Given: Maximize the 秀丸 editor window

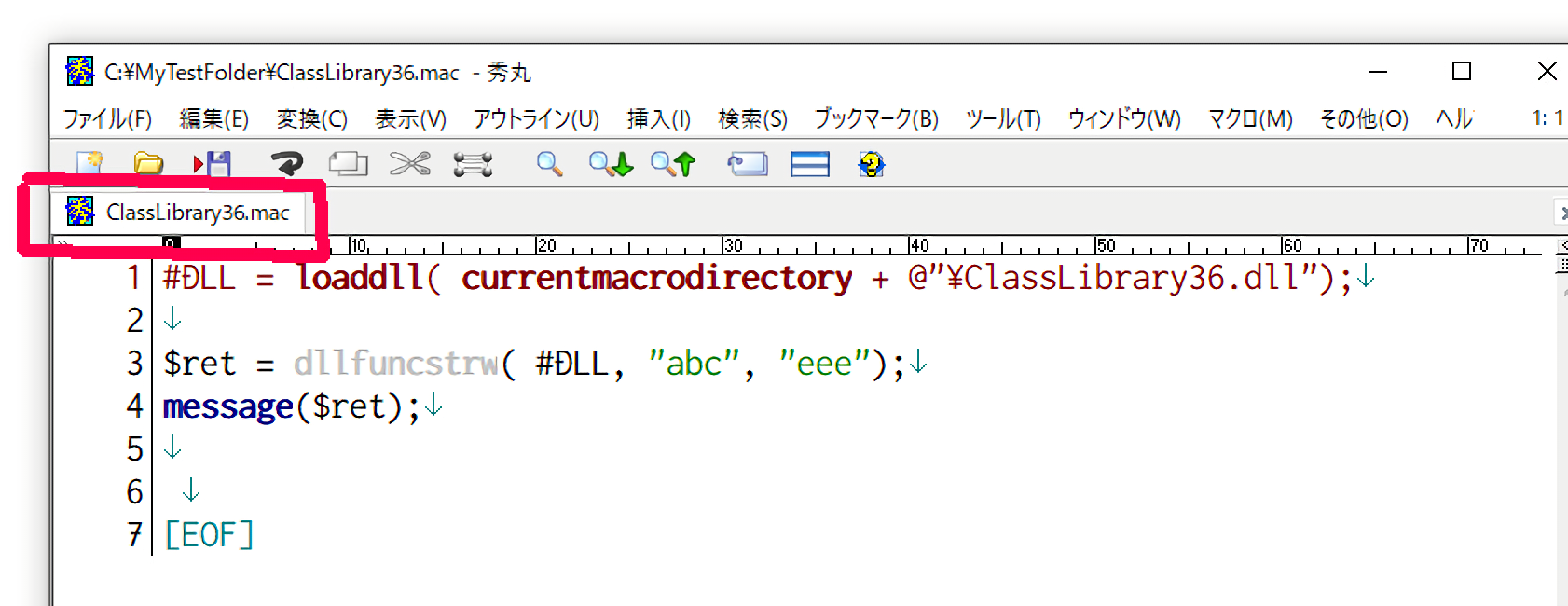Looking at the screenshot, I should coord(1462,72).
